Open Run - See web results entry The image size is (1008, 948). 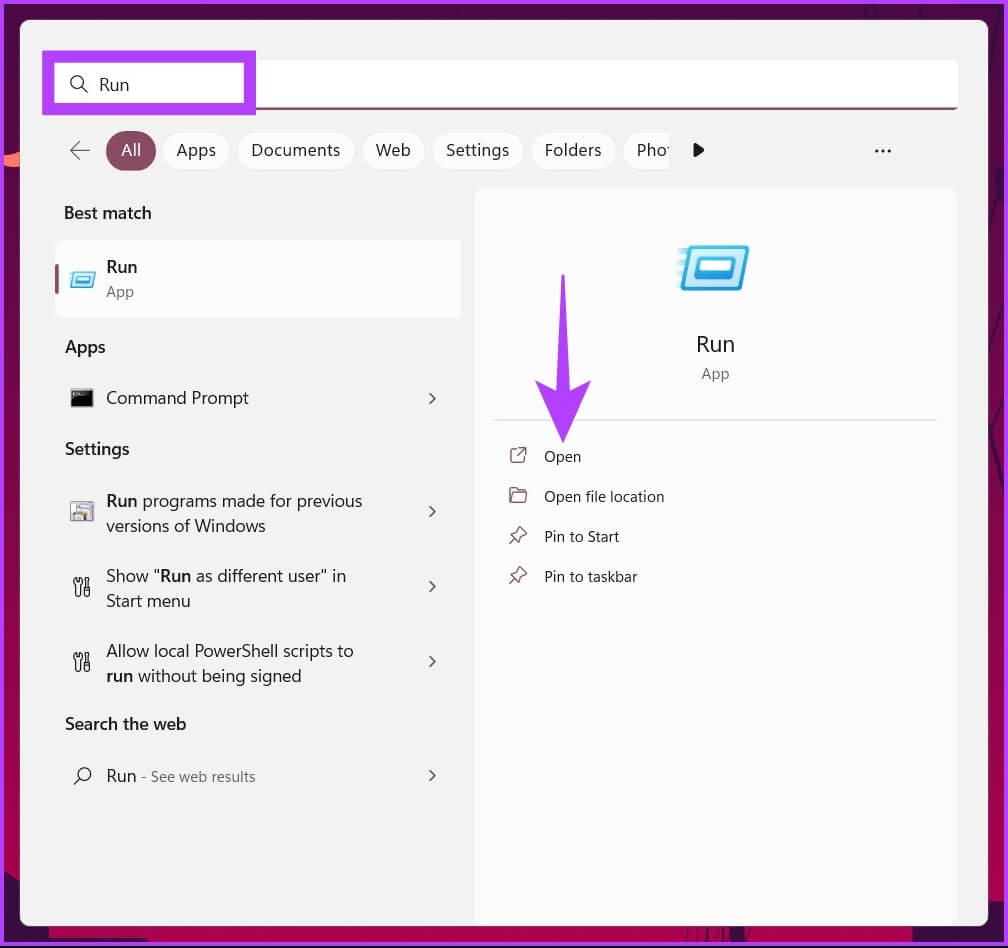(x=258, y=776)
